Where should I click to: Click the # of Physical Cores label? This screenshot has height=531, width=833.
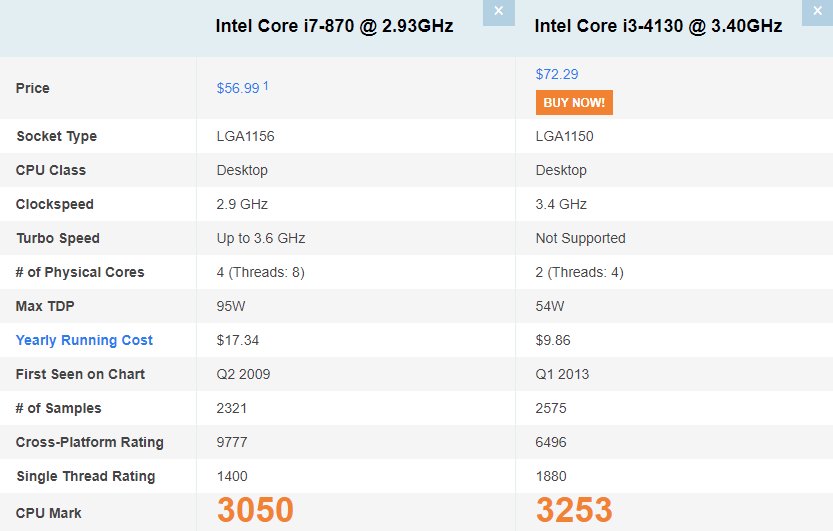80,272
